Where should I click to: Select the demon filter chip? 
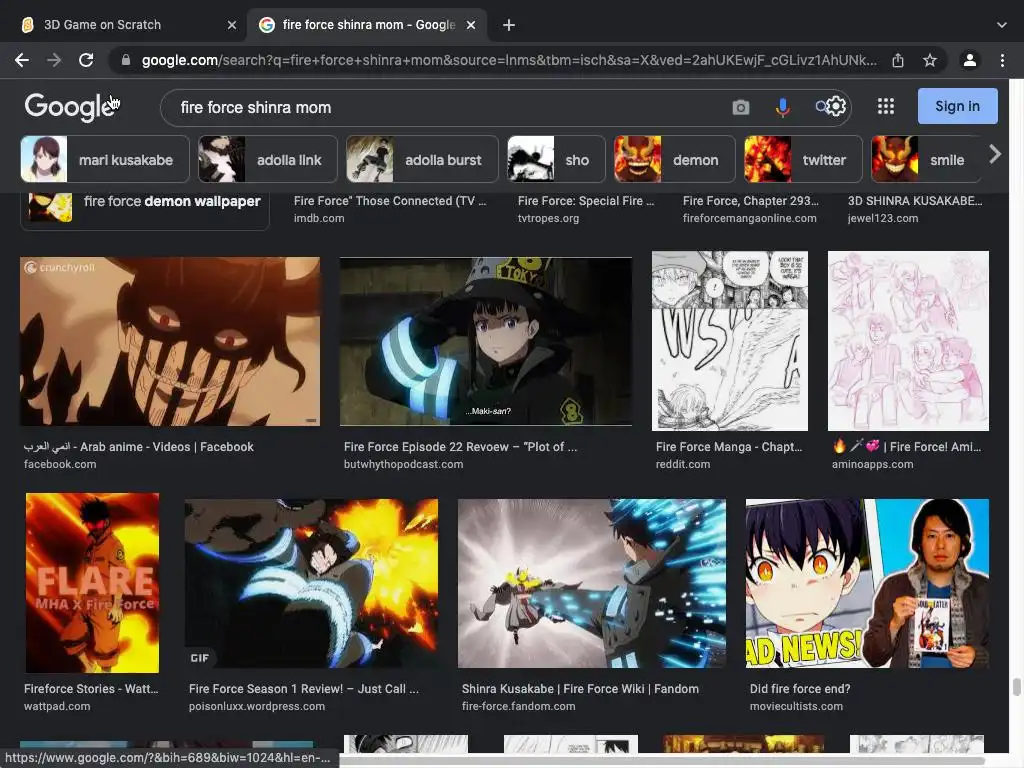click(674, 159)
